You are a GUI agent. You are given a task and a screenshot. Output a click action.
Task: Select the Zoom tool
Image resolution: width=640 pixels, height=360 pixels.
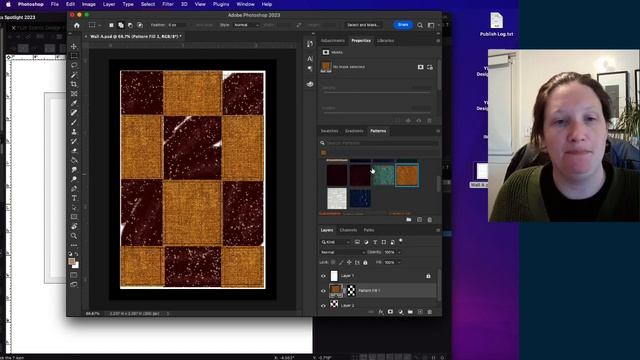(x=74, y=236)
